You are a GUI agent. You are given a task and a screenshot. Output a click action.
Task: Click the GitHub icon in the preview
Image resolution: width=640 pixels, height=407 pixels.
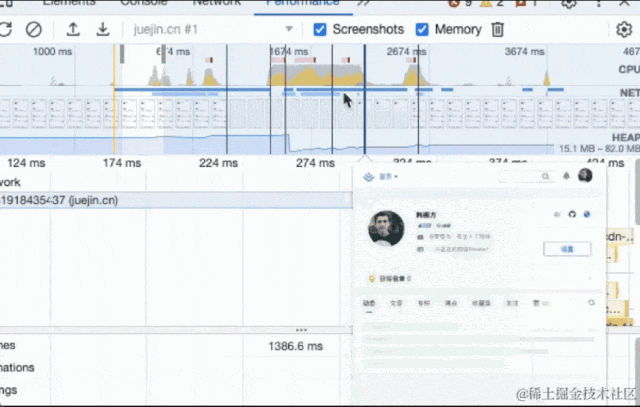click(572, 214)
